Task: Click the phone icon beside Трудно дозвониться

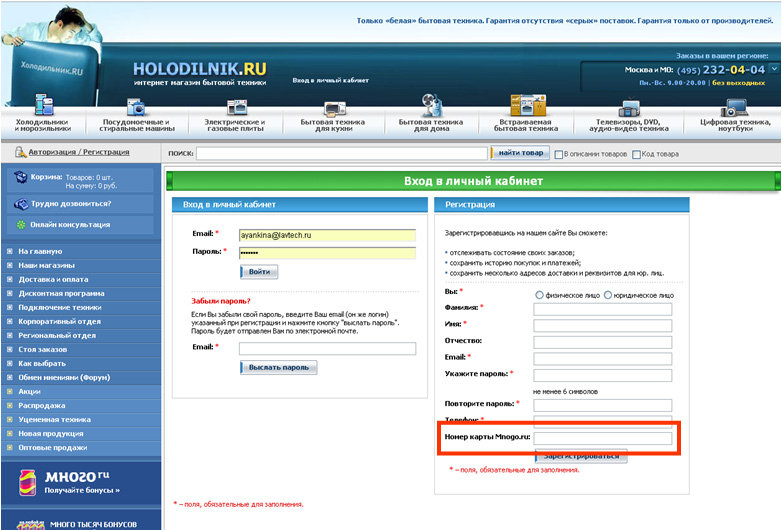Action: click(x=21, y=204)
